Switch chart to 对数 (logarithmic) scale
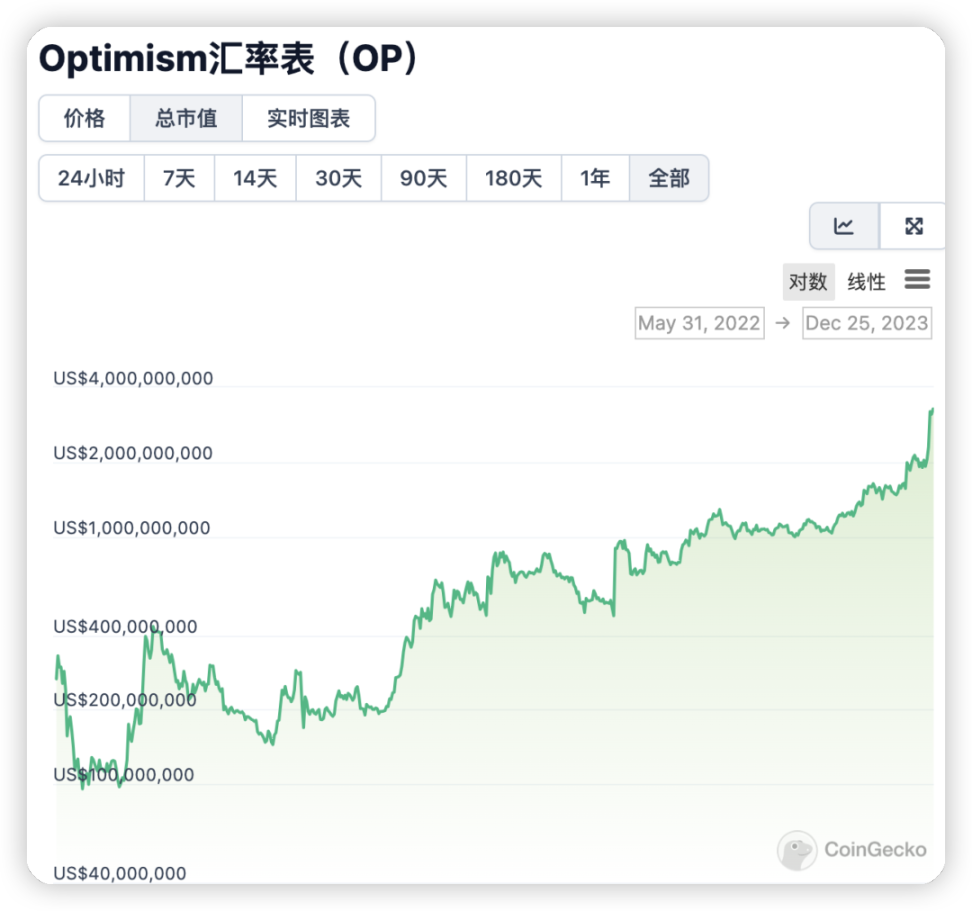Viewport: 972px width, 911px height. 808,282
